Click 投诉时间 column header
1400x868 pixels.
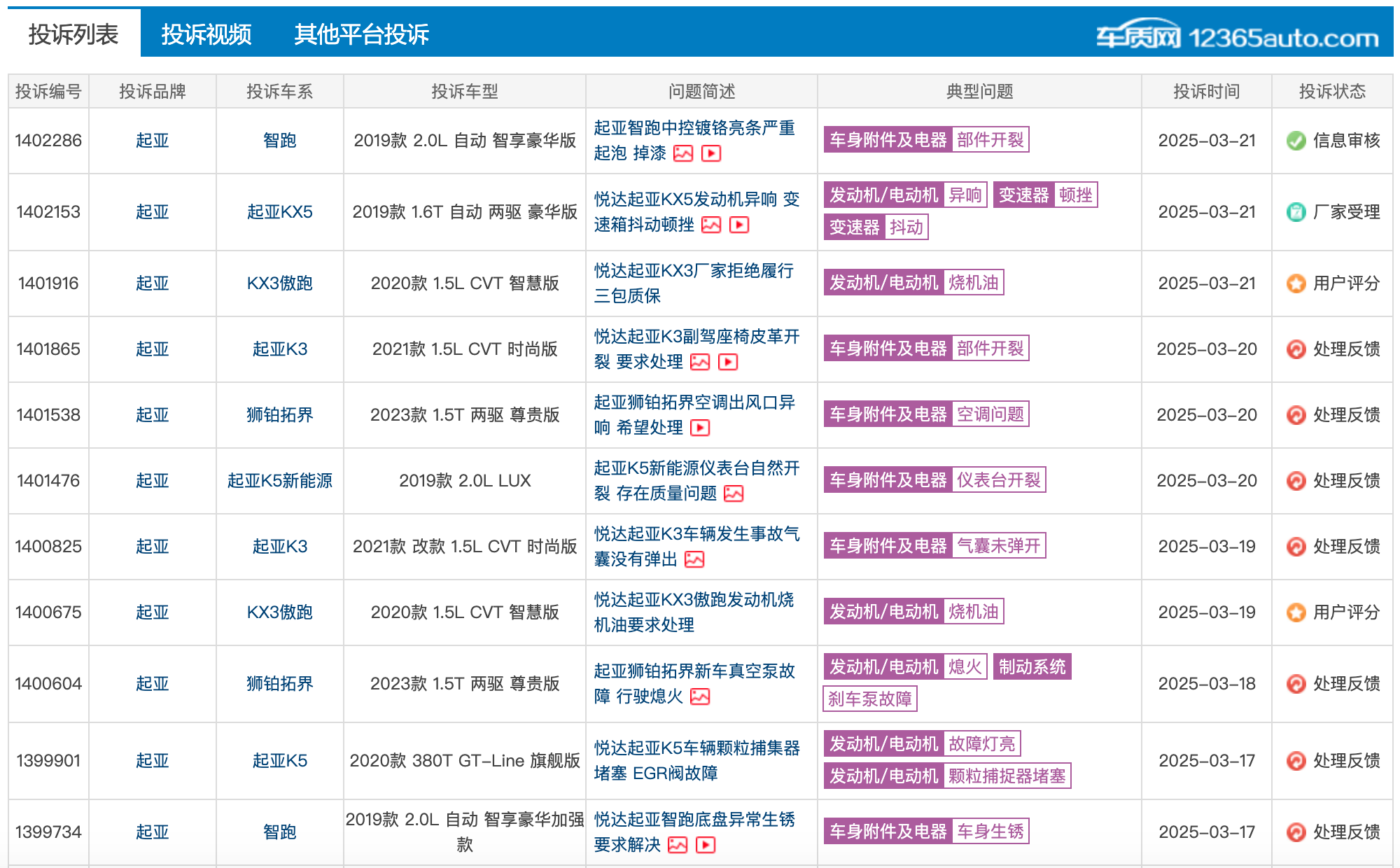pos(1207,92)
